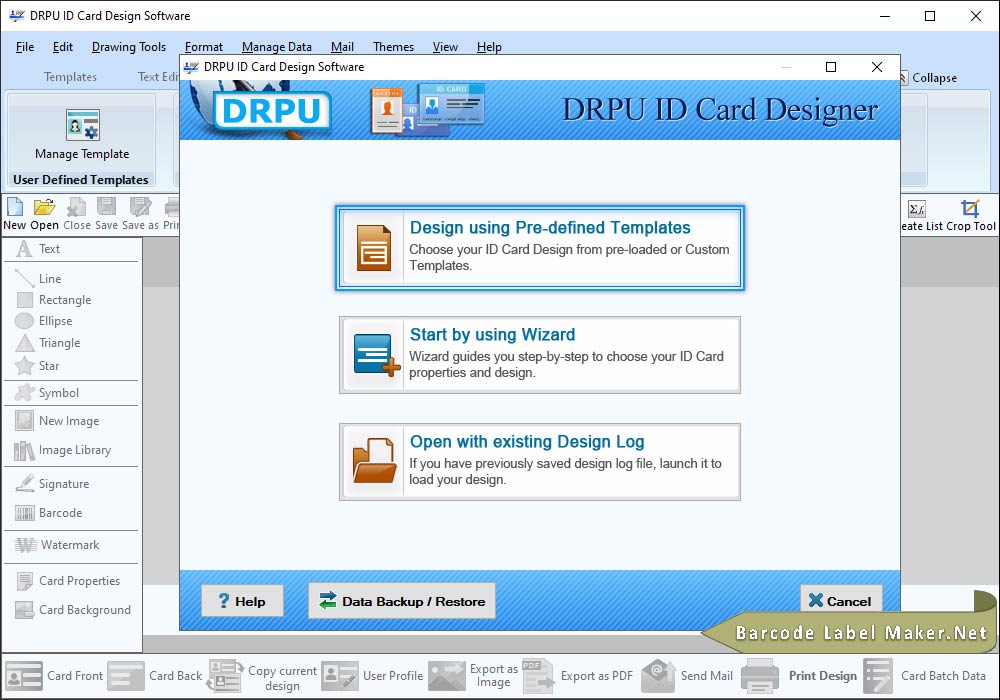This screenshot has width=1000, height=700.
Task: Open Card Properties
Action: (x=68, y=581)
